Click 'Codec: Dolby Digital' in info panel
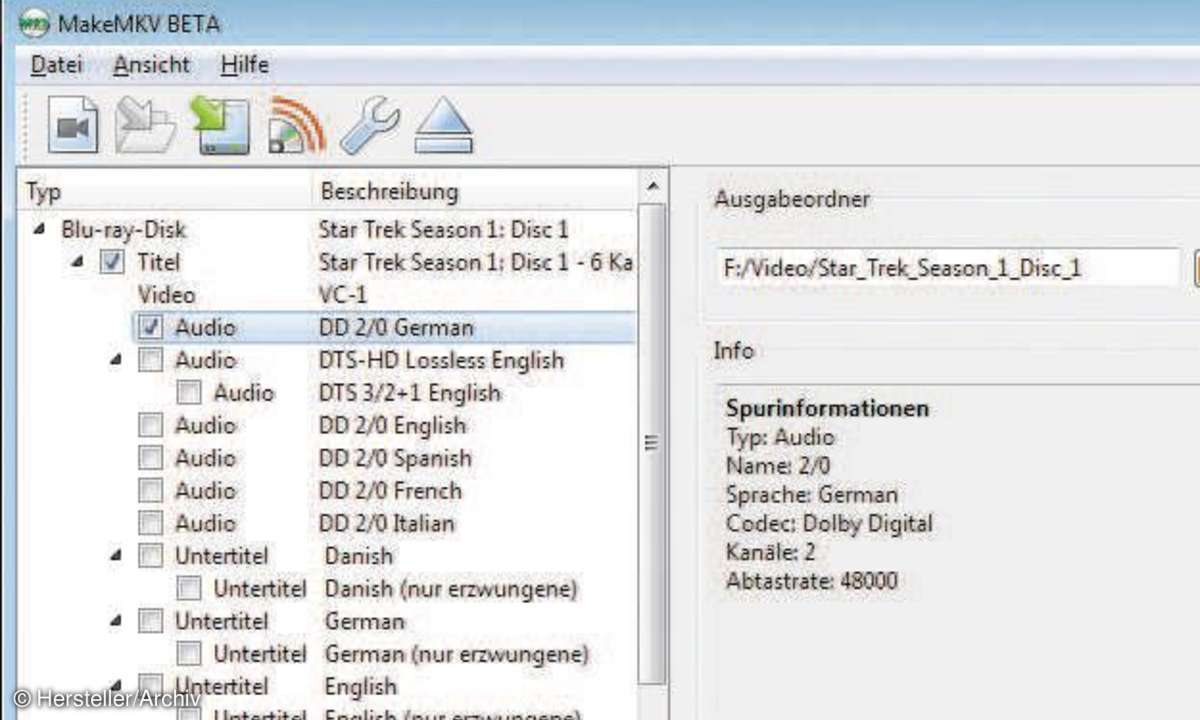Viewport: 1200px width, 720px height. [x=829, y=523]
